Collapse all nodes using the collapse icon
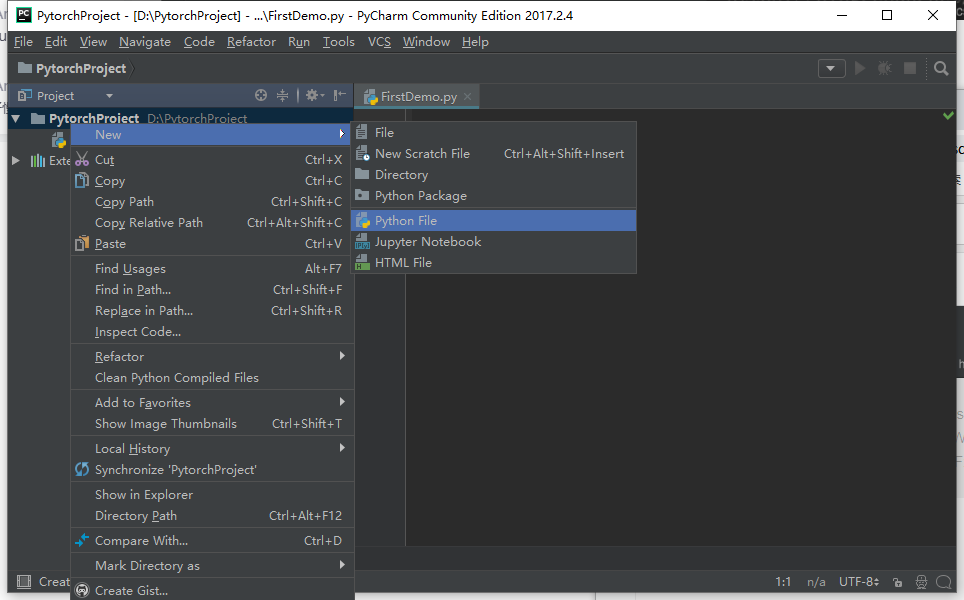Viewport: 964px width, 600px height. tap(283, 94)
